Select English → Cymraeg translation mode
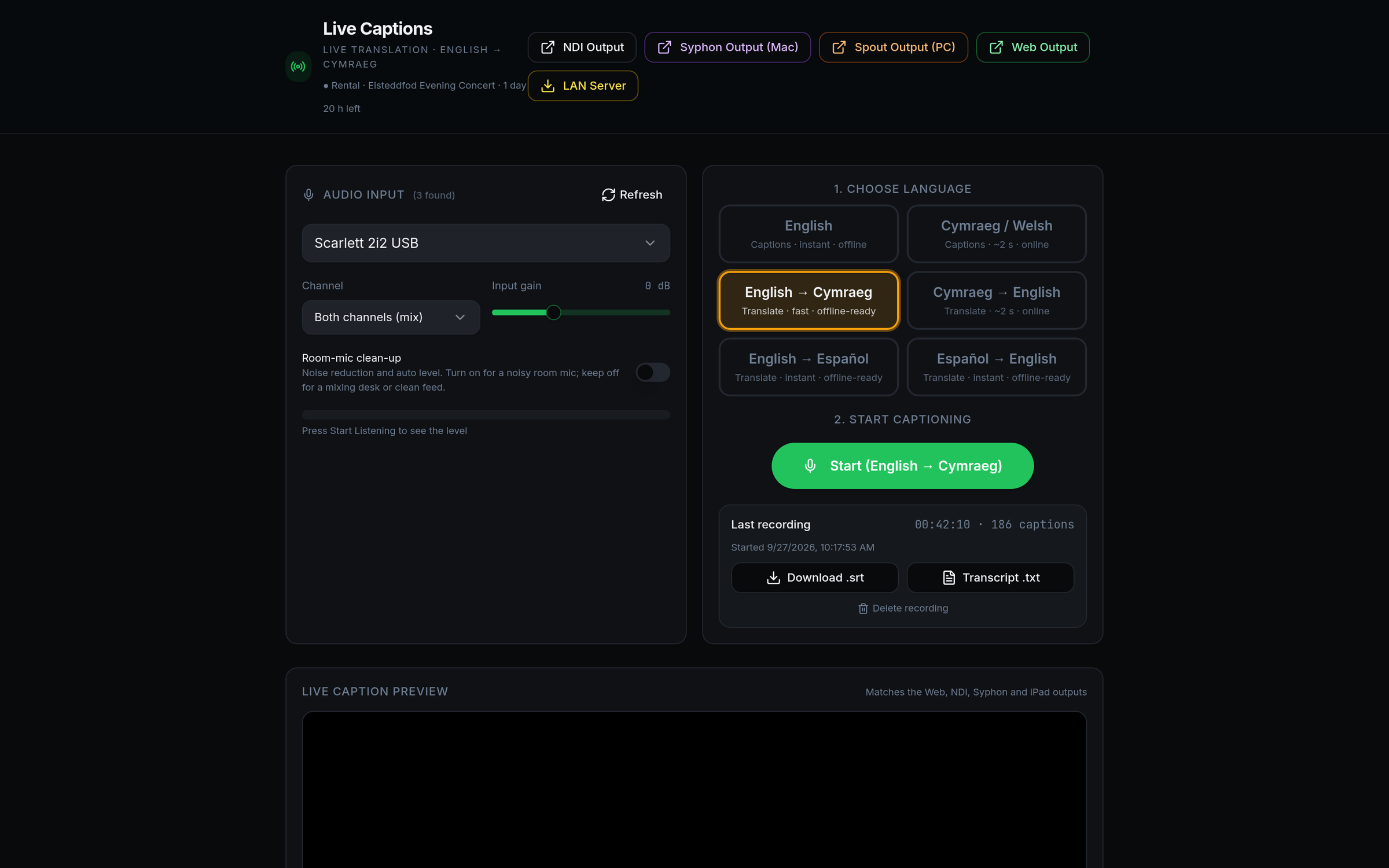 (809, 300)
